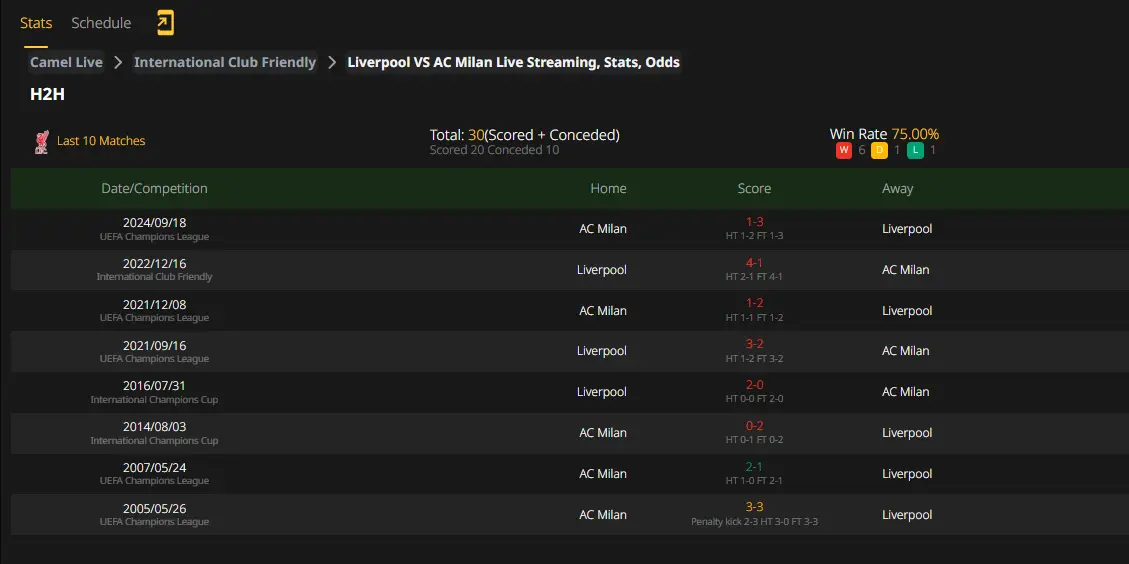Click Penalty kick 2-3 HT 3-0 FT 3-3
Screen dimensions: 1129x564
pos(755,522)
